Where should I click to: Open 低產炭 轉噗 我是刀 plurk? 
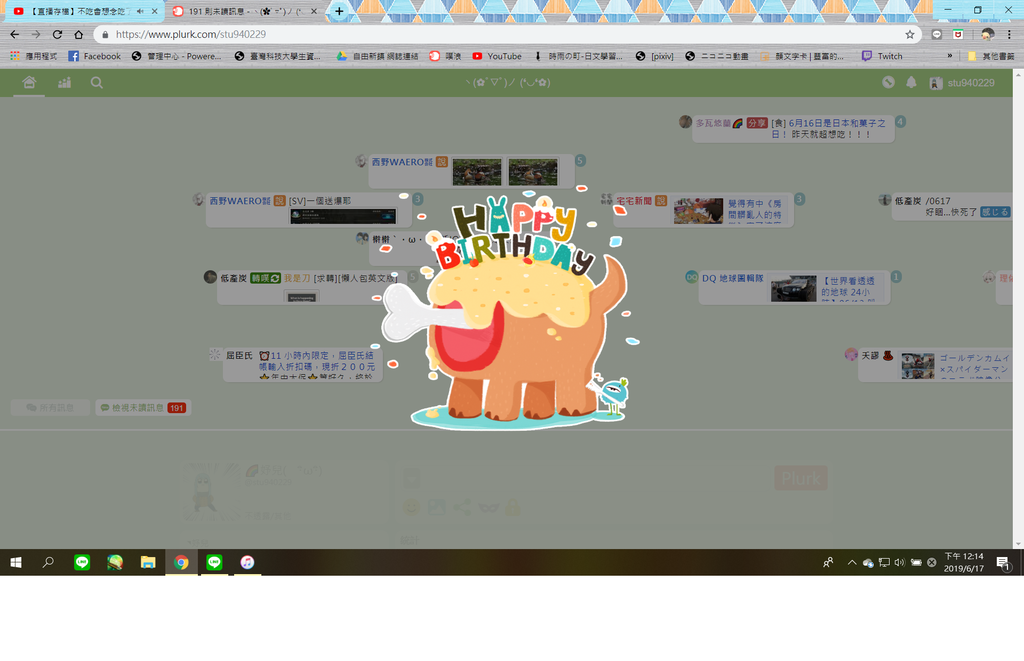click(312, 287)
